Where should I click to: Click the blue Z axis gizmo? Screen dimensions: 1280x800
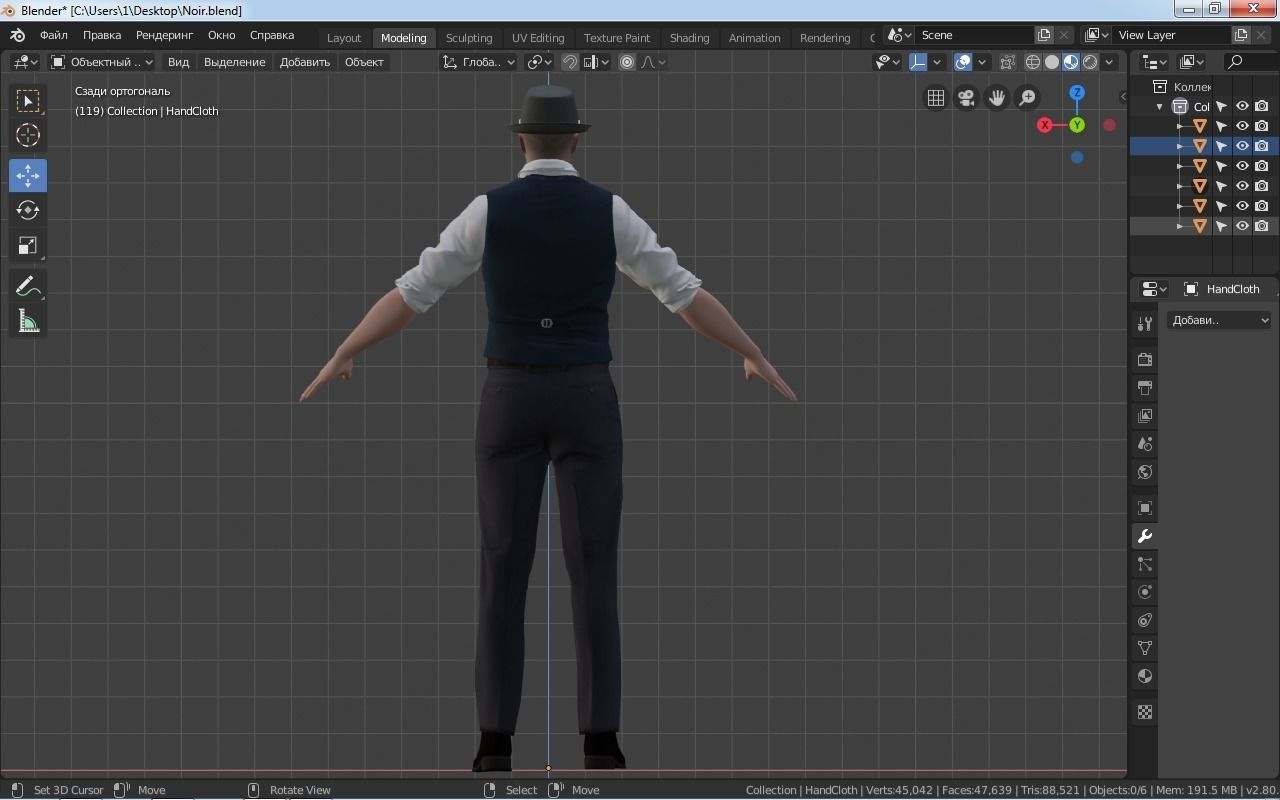point(1077,92)
